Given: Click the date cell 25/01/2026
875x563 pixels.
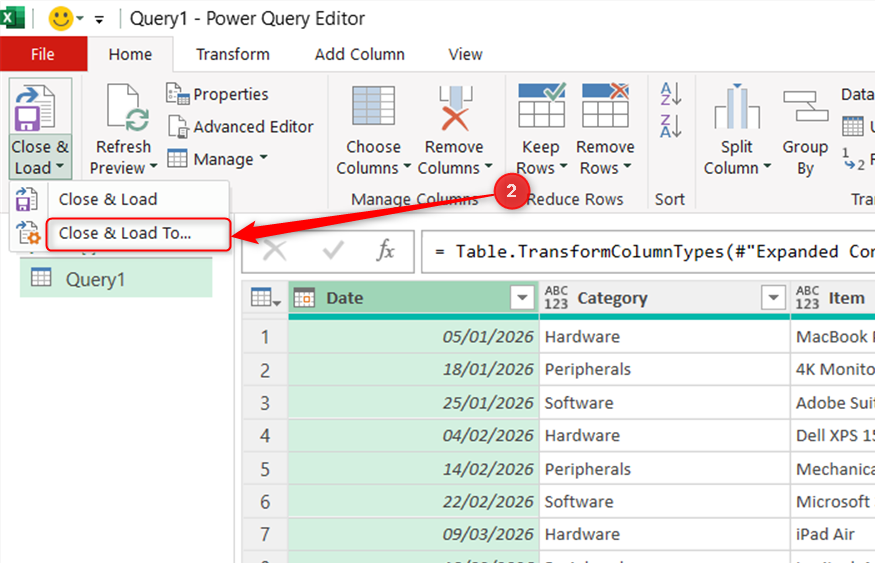Looking at the screenshot, I should tap(414, 403).
